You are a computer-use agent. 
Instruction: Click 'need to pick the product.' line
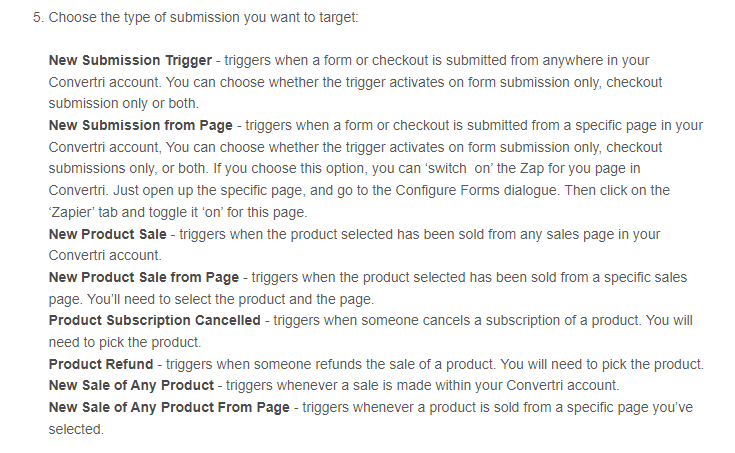(x=125, y=342)
